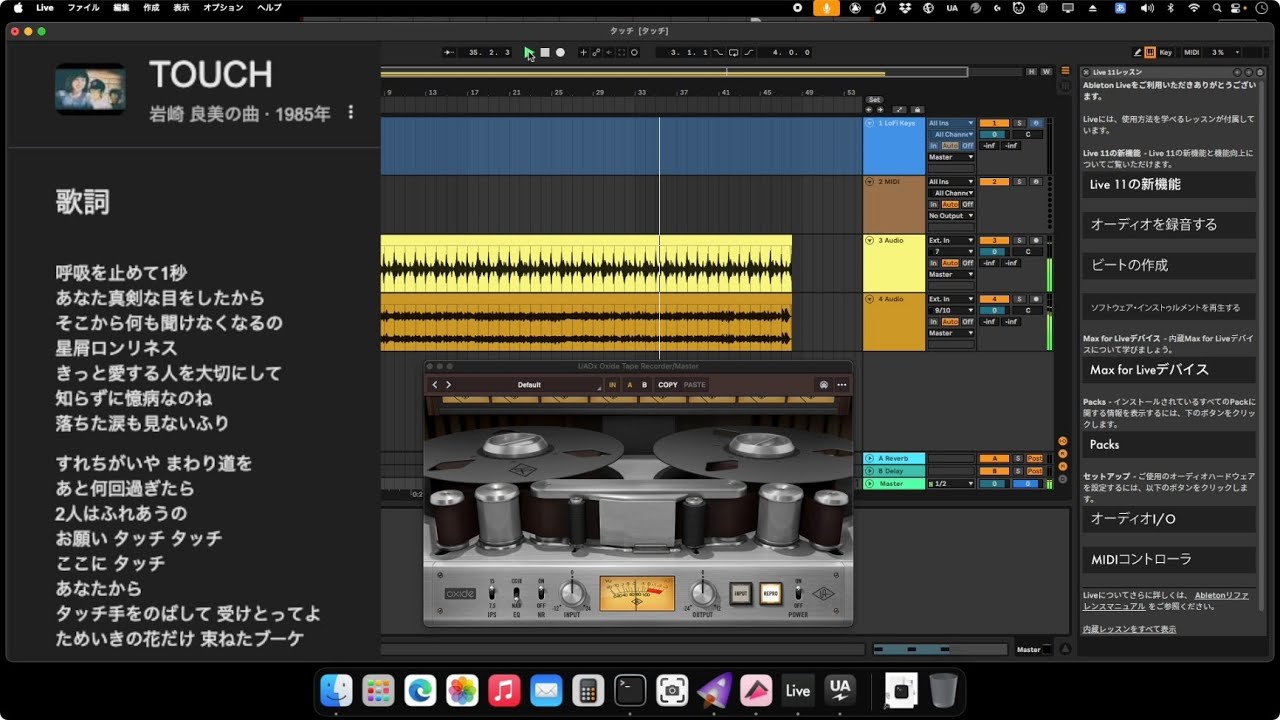Toggle Computer MIDI Keyboard icon
The height and width of the screenshot is (720, 1280).
point(1150,52)
